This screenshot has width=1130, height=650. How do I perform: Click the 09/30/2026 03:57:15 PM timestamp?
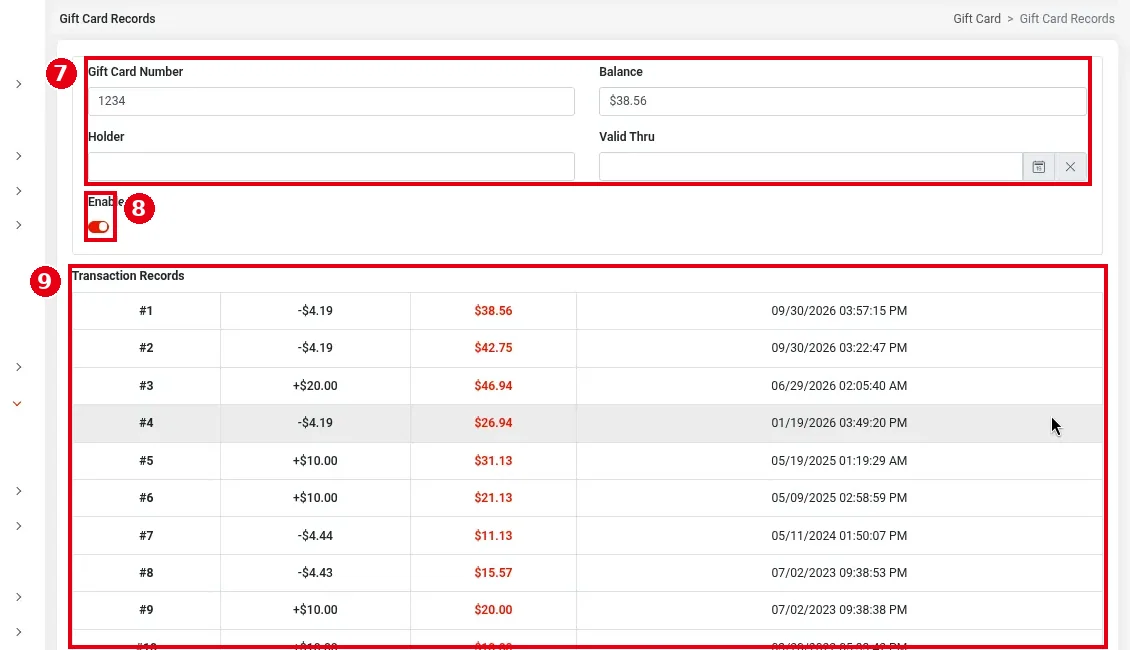click(839, 311)
